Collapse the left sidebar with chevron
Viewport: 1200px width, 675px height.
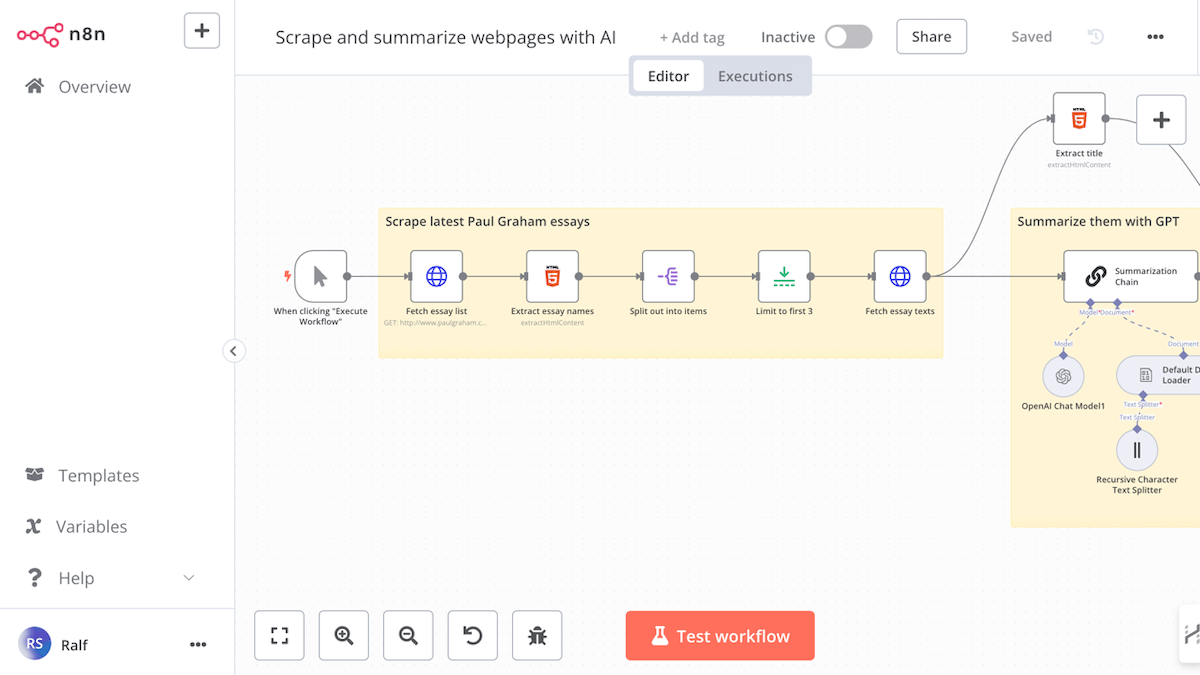pos(233,351)
